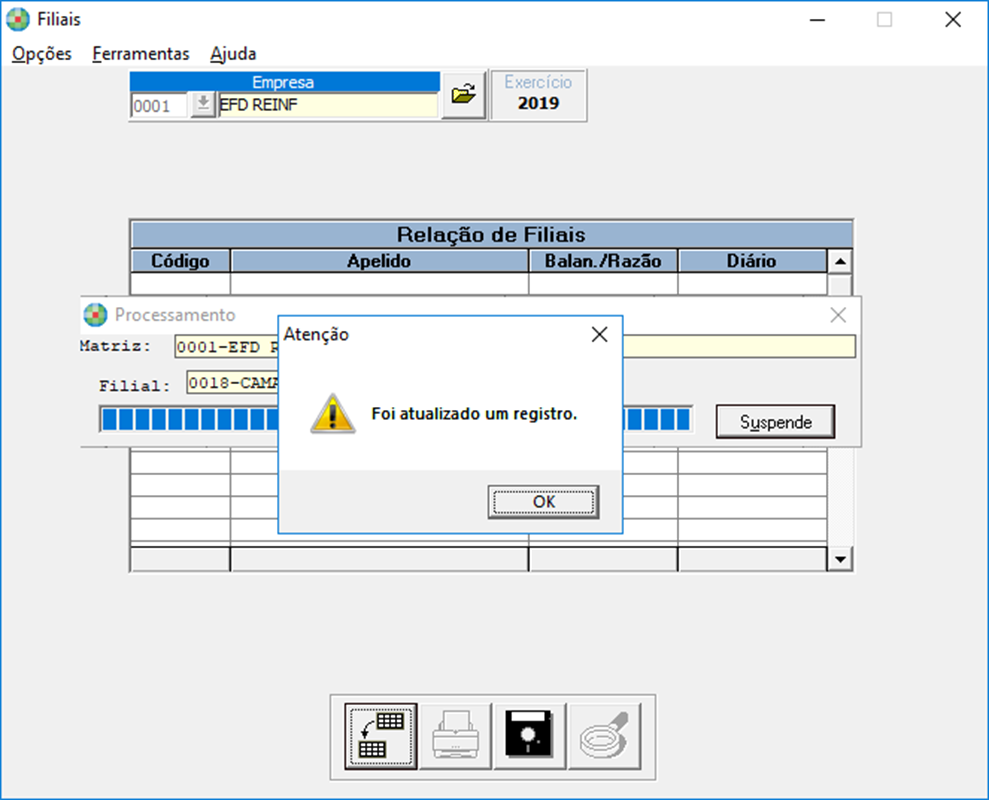This screenshot has height=800, width=989.
Task: Click the warning triangle icon in dialog
Action: pos(332,414)
